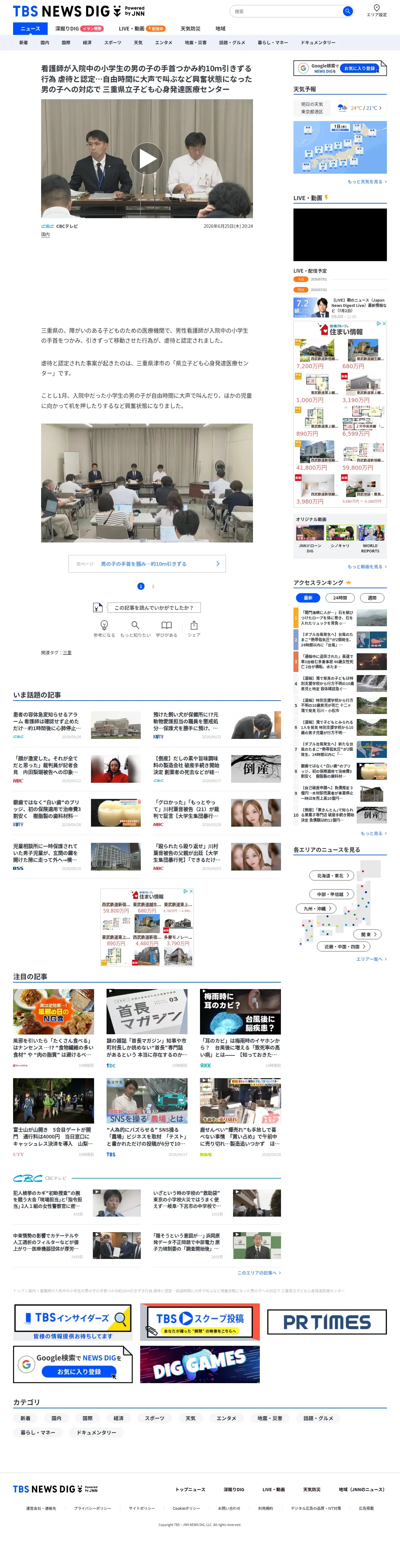This screenshot has height=1568, width=400.
Task: Open the 地域 tab
Action: [220, 29]
